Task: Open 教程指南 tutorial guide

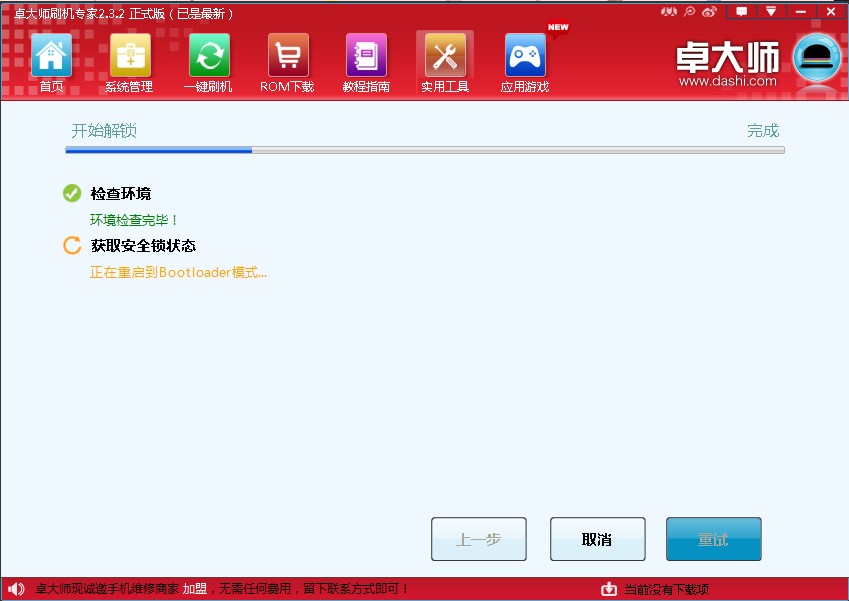Action: point(367,56)
